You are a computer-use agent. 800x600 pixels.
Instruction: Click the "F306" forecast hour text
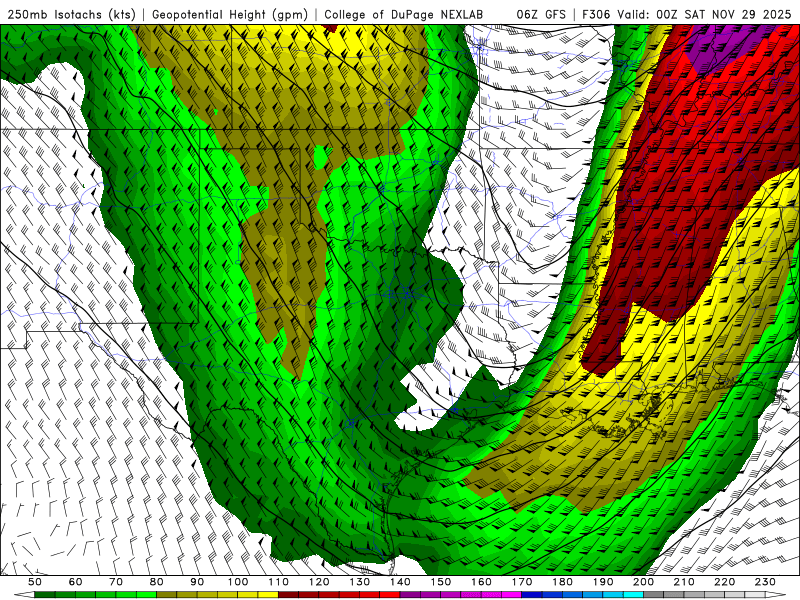[596, 14]
